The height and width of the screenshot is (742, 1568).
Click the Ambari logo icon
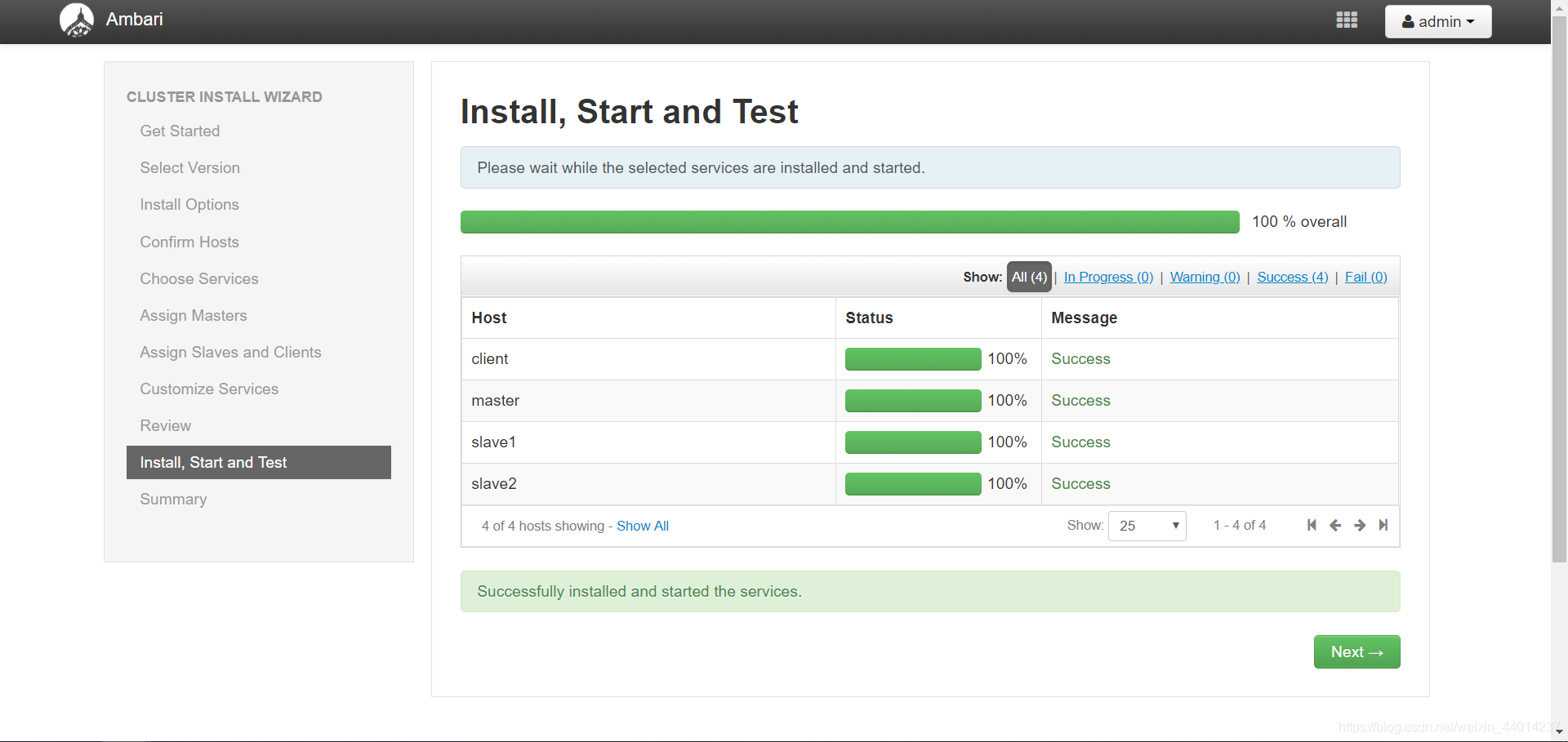pyautogui.click(x=77, y=20)
